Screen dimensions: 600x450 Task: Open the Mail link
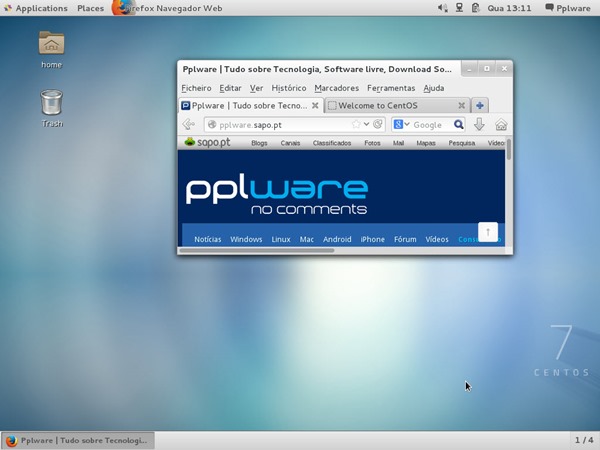[x=398, y=143]
